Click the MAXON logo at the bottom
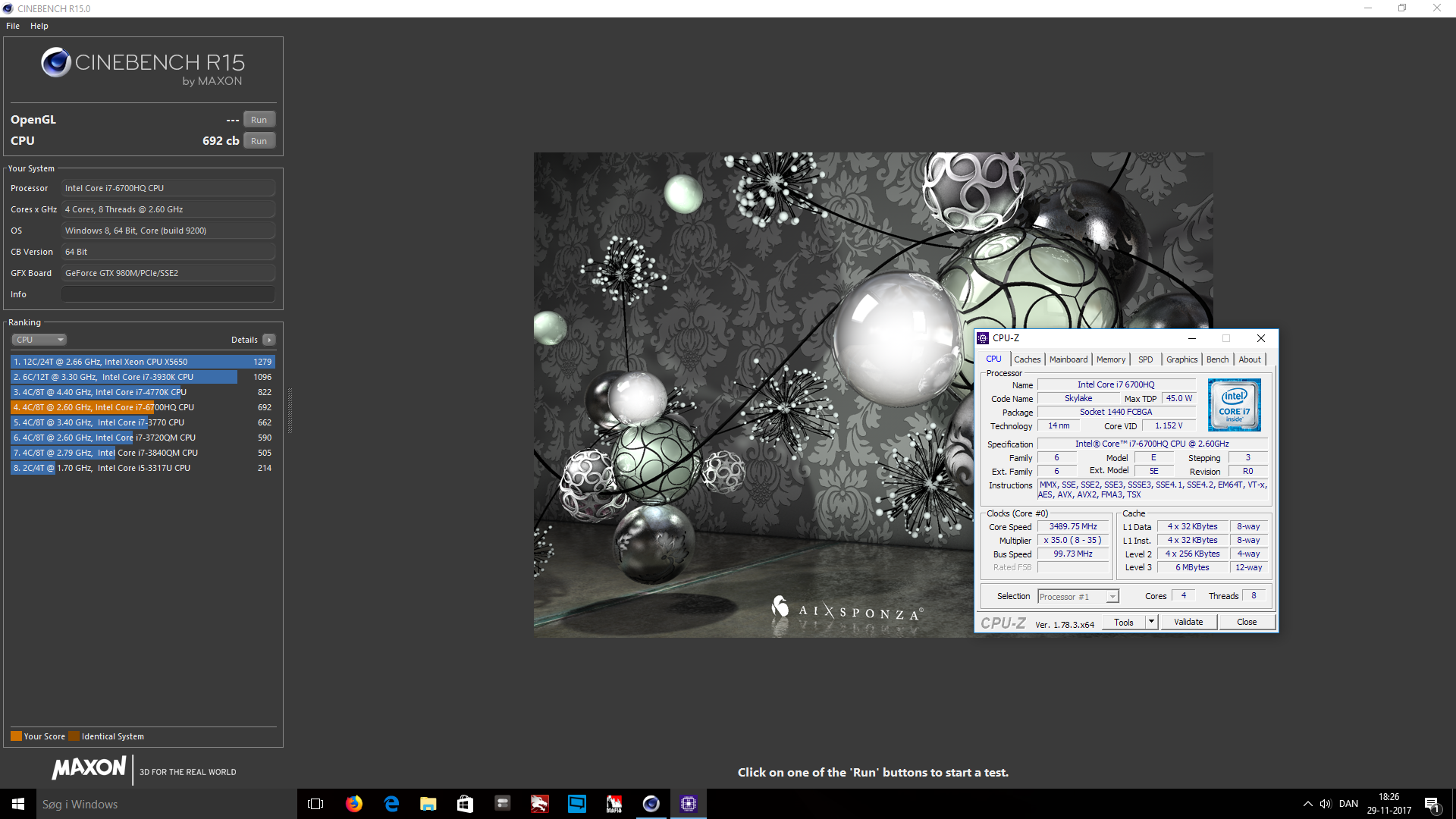The image size is (1456, 819). click(89, 768)
